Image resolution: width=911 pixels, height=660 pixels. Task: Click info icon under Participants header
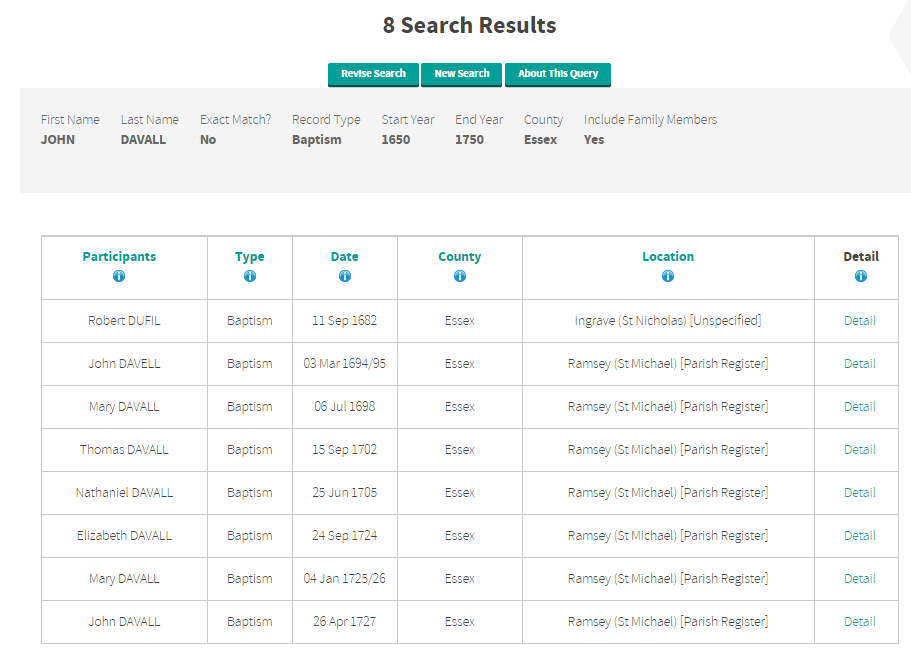[119, 276]
